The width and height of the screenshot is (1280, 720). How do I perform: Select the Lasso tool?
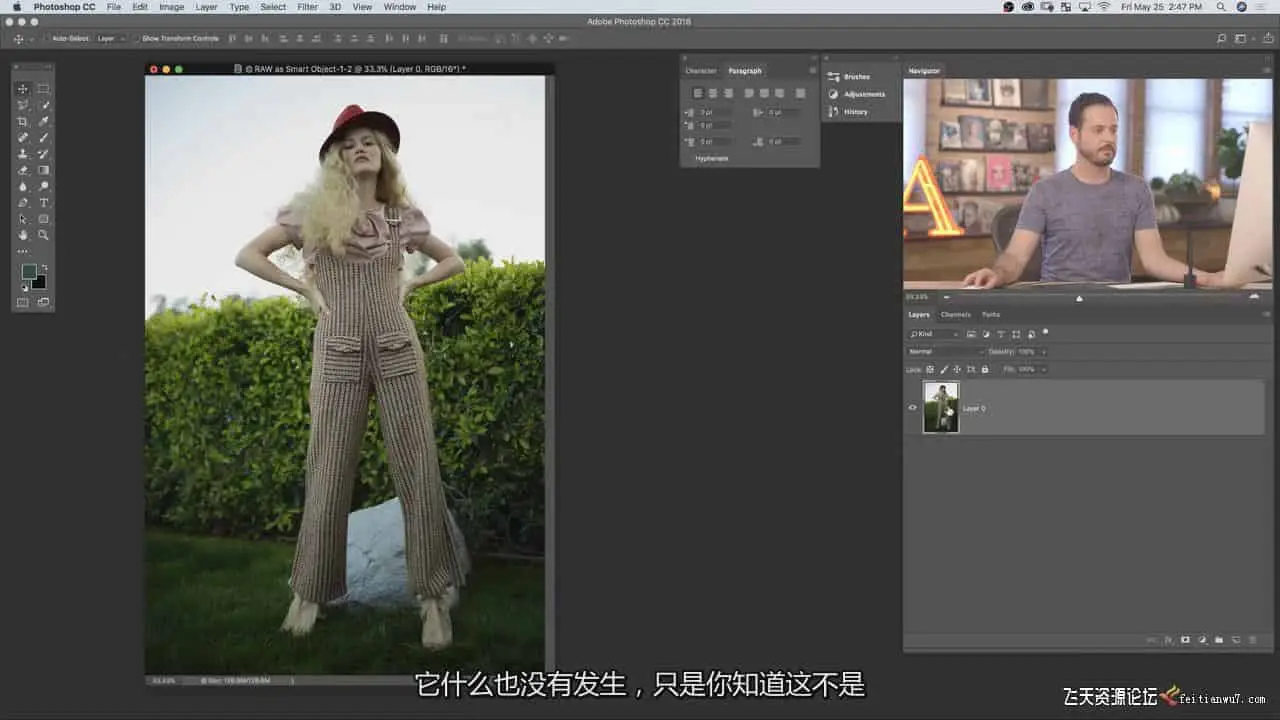(x=23, y=105)
